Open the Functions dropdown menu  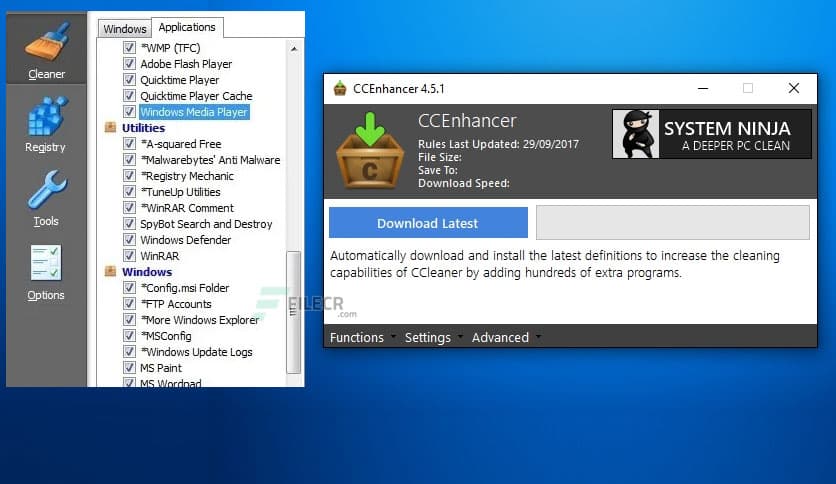(x=361, y=337)
